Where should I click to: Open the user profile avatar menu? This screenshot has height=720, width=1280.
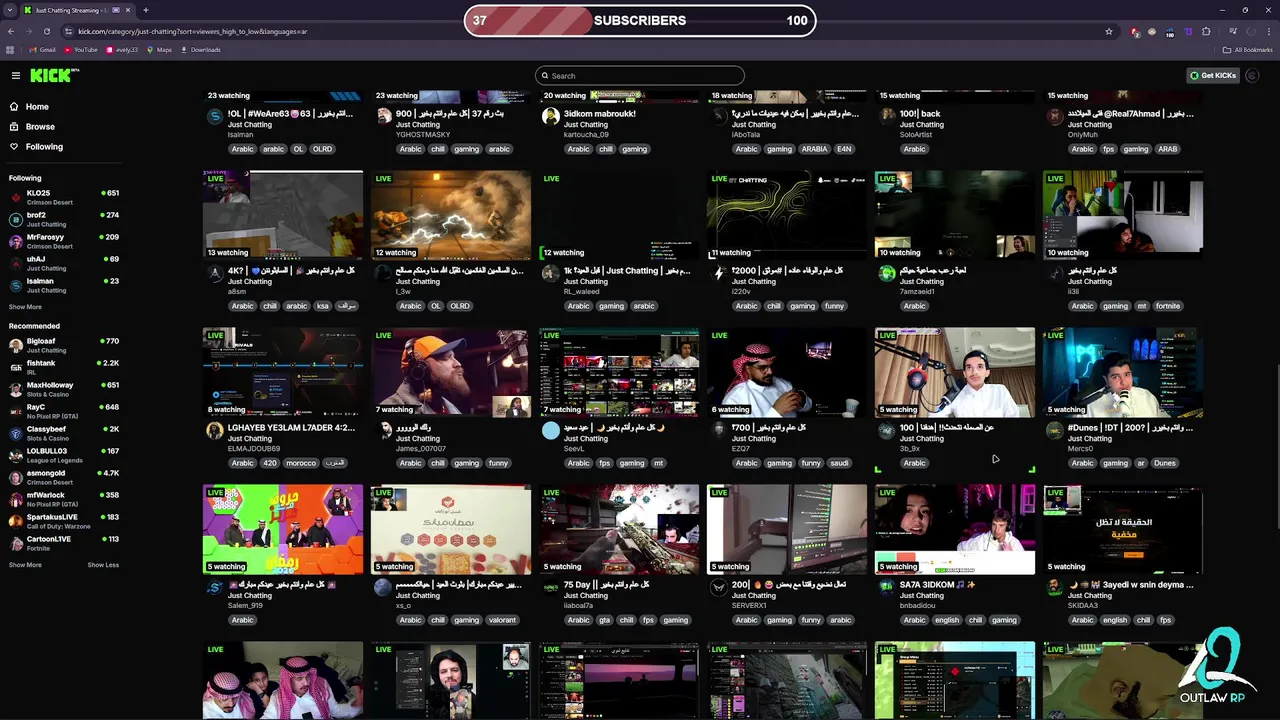[x=1254, y=76]
